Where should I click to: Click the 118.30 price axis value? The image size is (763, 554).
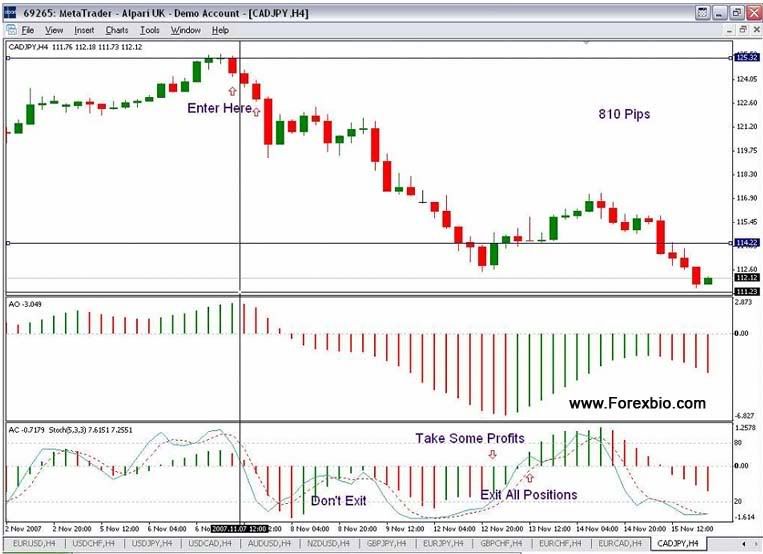[x=746, y=174]
